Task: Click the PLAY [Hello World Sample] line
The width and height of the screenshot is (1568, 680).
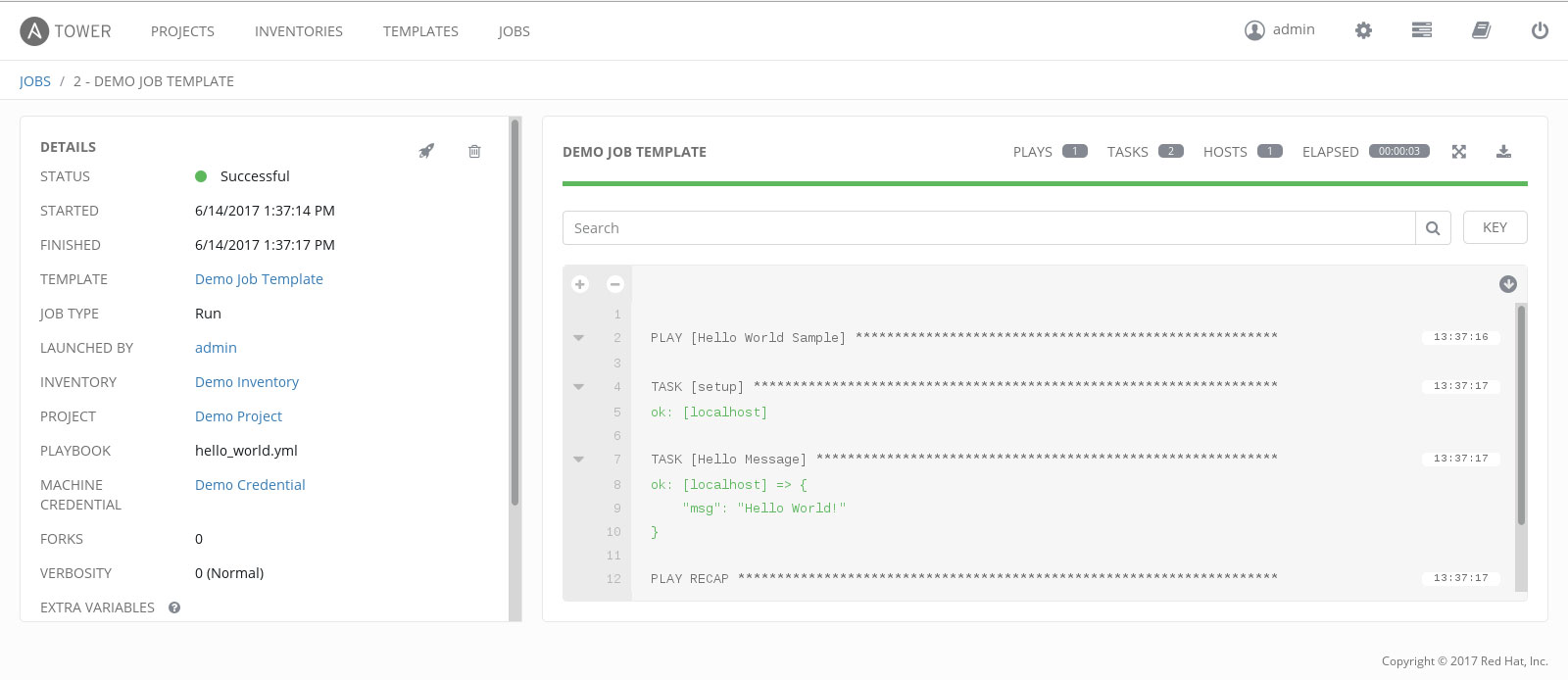Action: [x=964, y=337]
